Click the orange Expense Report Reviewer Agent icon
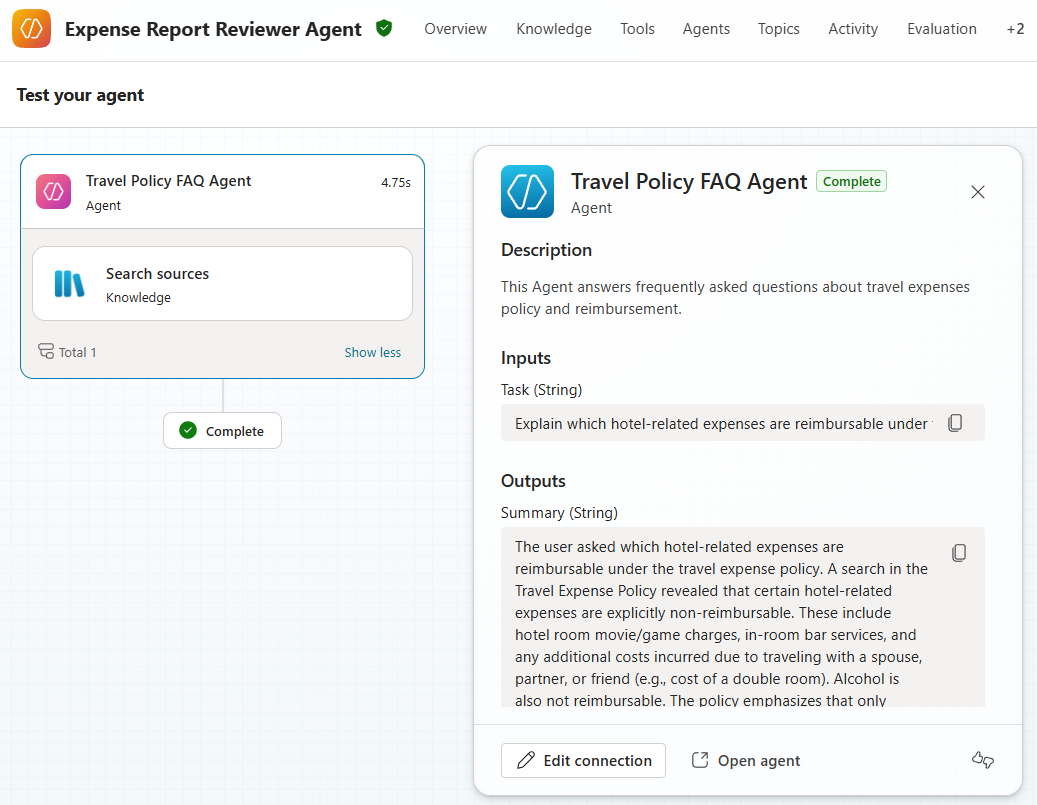1037x805 pixels. (x=31, y=29)
